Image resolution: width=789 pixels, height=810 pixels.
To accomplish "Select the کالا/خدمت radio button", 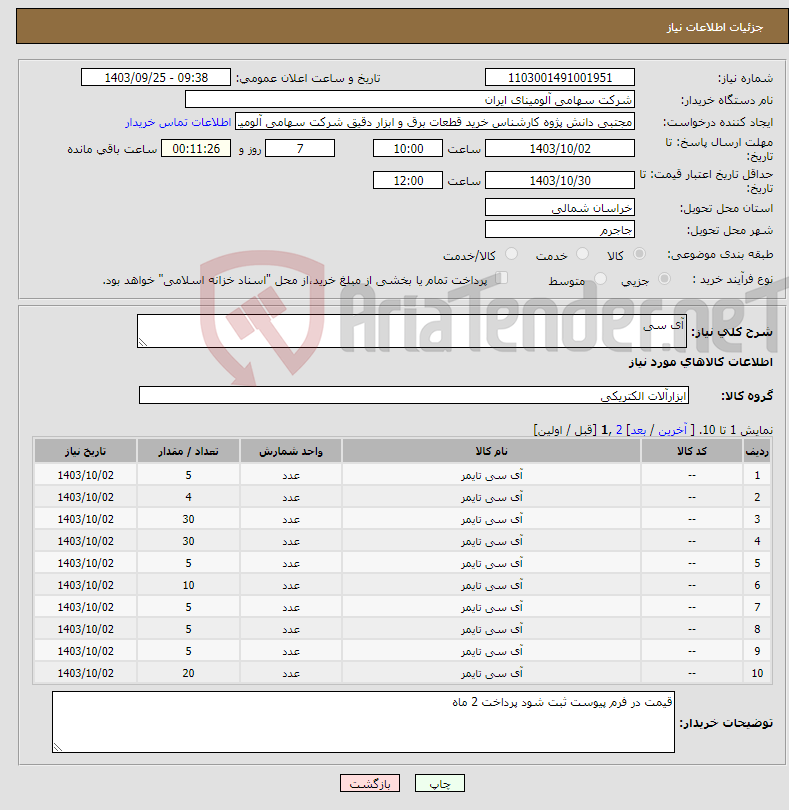I will (511, 254).
